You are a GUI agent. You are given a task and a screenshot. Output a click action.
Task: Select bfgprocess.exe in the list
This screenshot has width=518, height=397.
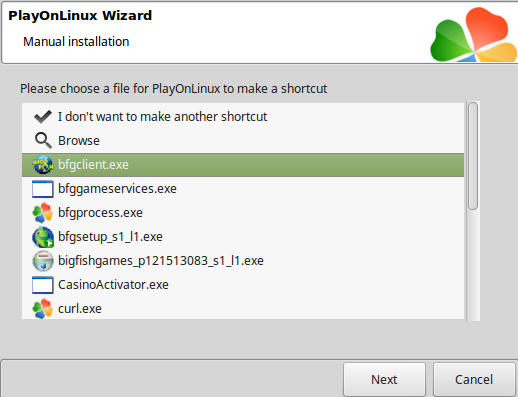(243, 213)
